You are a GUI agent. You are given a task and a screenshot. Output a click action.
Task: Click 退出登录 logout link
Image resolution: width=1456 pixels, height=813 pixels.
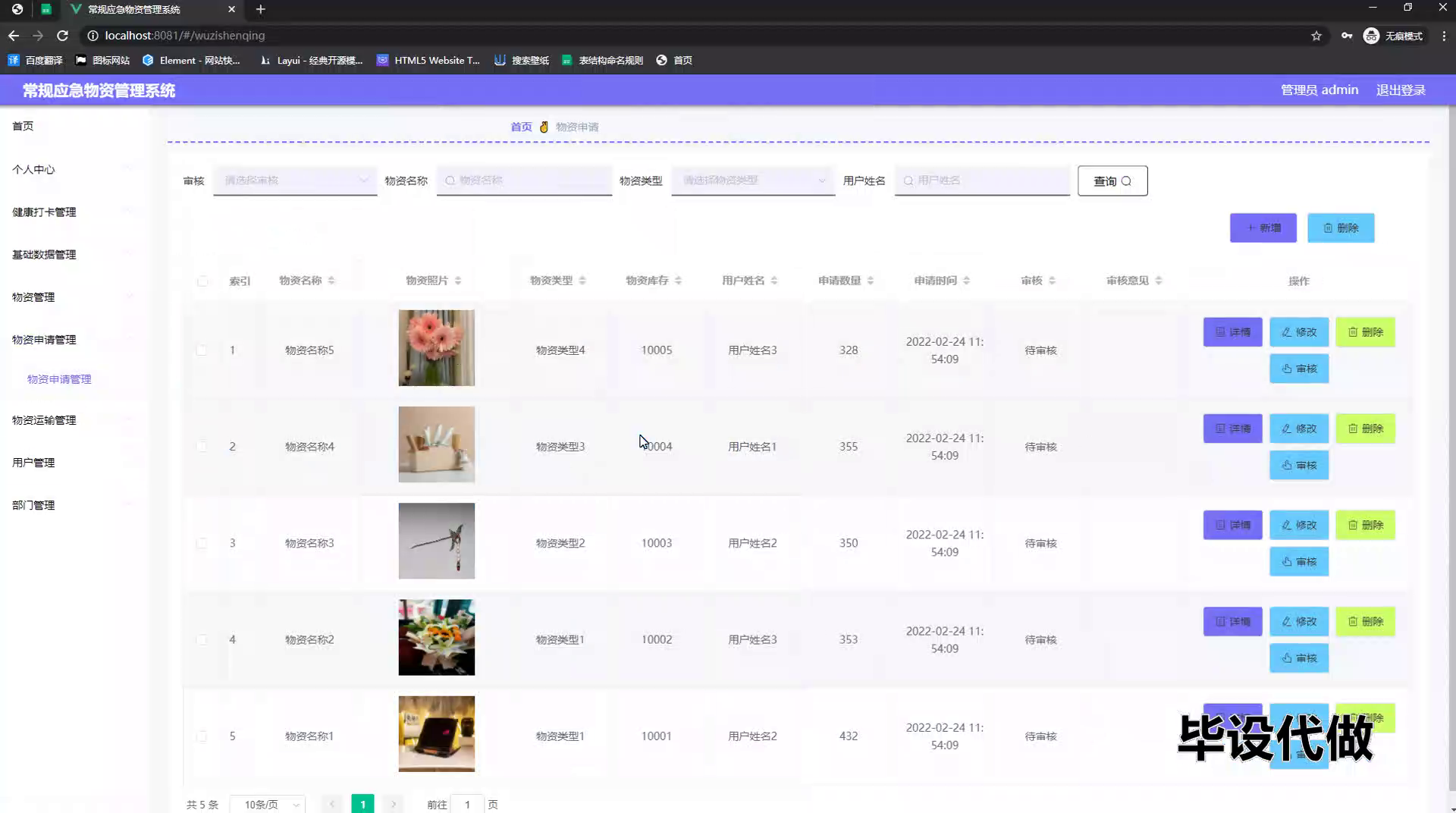[1401, 89]
